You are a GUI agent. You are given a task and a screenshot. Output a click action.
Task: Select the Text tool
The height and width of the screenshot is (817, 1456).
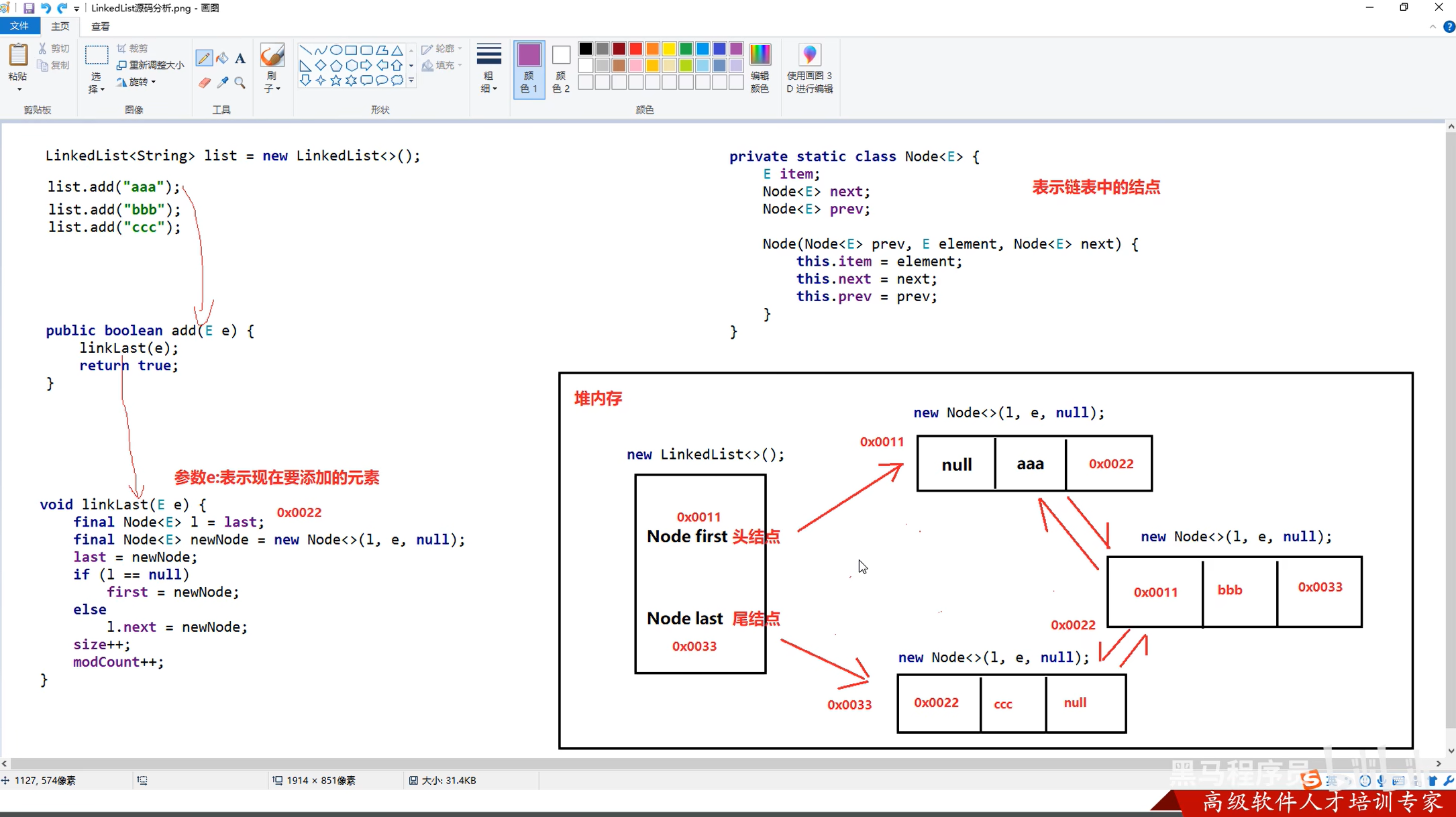[x=240, y=58]
